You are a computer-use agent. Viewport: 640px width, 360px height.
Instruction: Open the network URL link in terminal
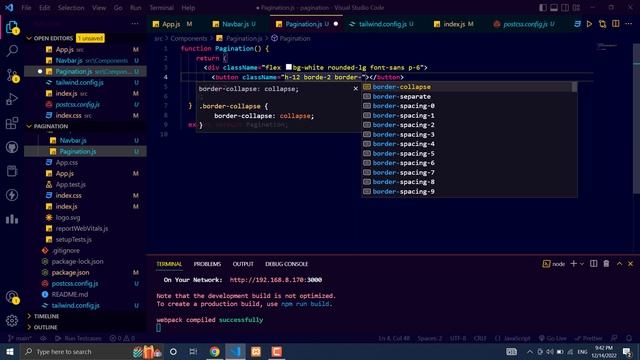(276, 280)
